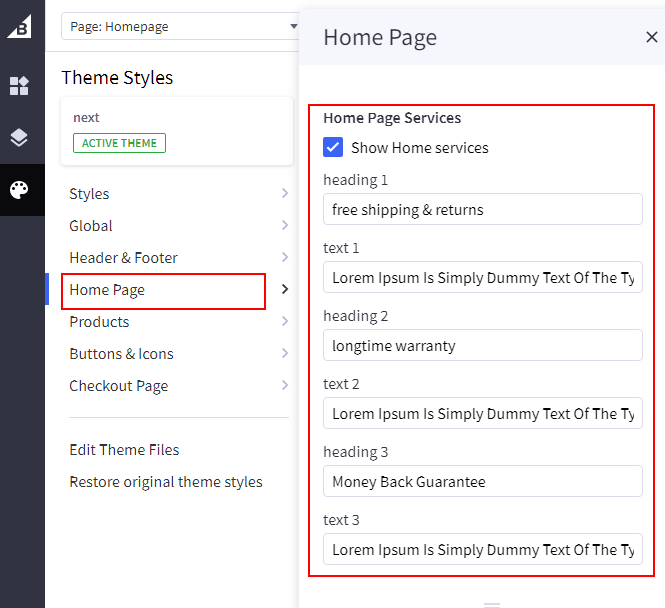665x608 pixels.
Task: Click the heading 3 Money Back Guarantee field
Action: coord(483,482)
